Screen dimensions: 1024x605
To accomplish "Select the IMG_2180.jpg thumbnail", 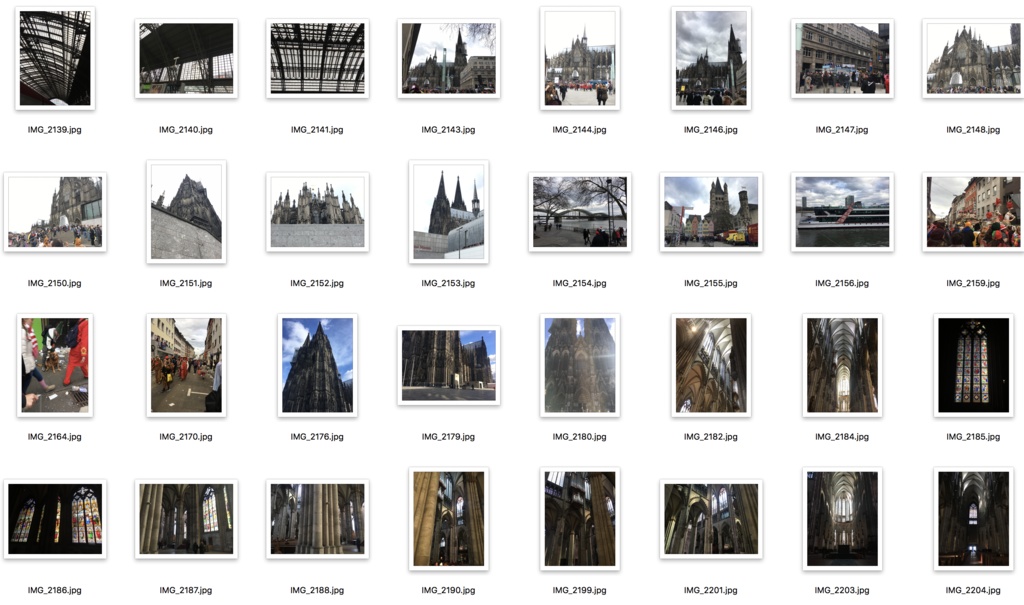I will pyautogui.click(x=580, y=365).
